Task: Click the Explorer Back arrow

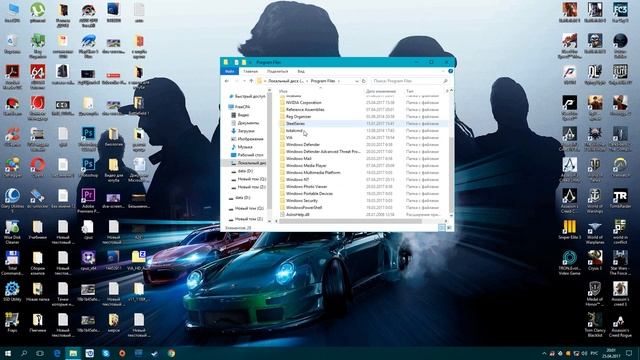Action: pyautogui.click(x=227, y=81)
